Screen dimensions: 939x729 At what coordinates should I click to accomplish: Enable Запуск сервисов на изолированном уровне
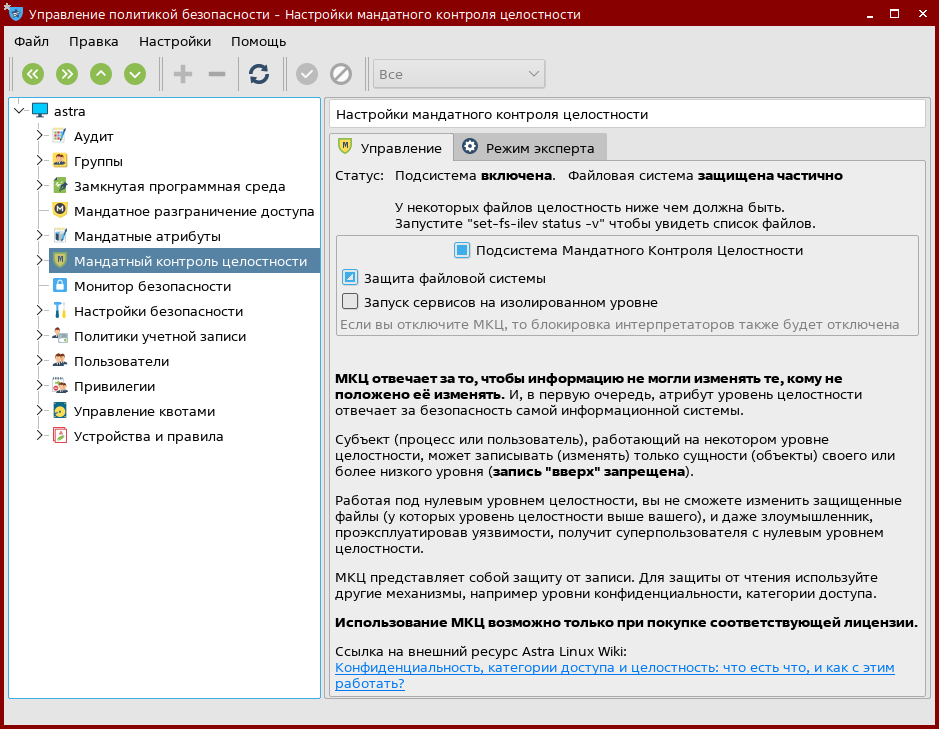pos(350,301)
